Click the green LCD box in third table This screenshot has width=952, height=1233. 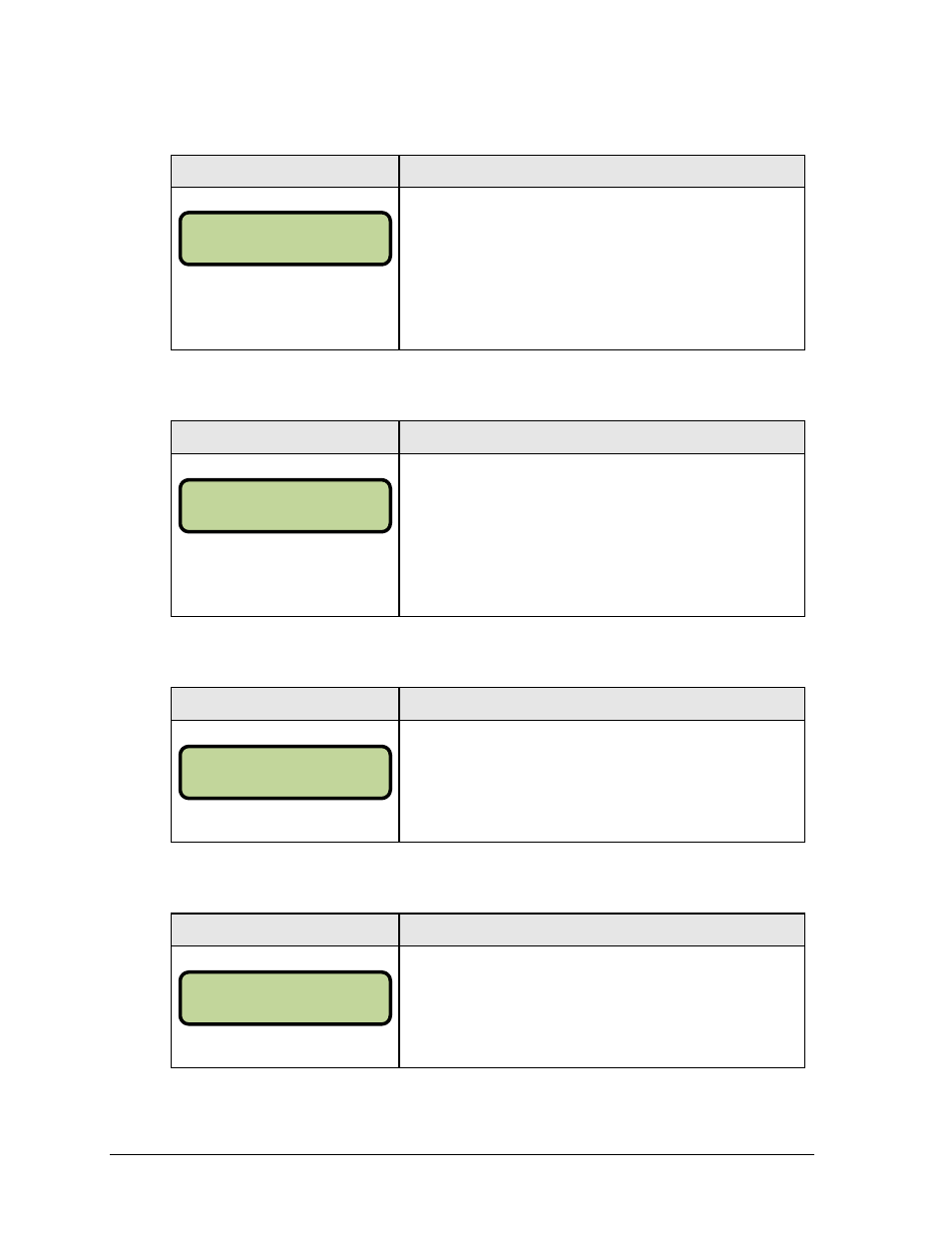(285, 772)
